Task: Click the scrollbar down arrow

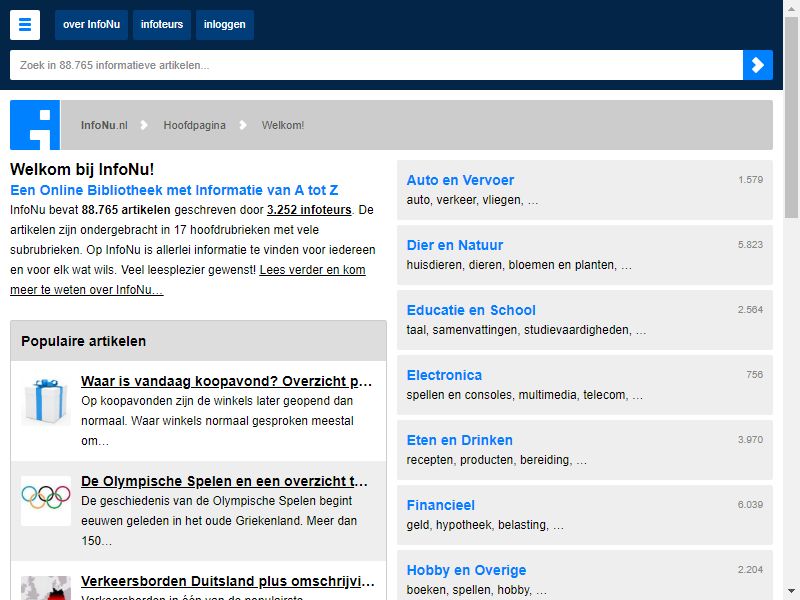Action: tap(792, 592)
